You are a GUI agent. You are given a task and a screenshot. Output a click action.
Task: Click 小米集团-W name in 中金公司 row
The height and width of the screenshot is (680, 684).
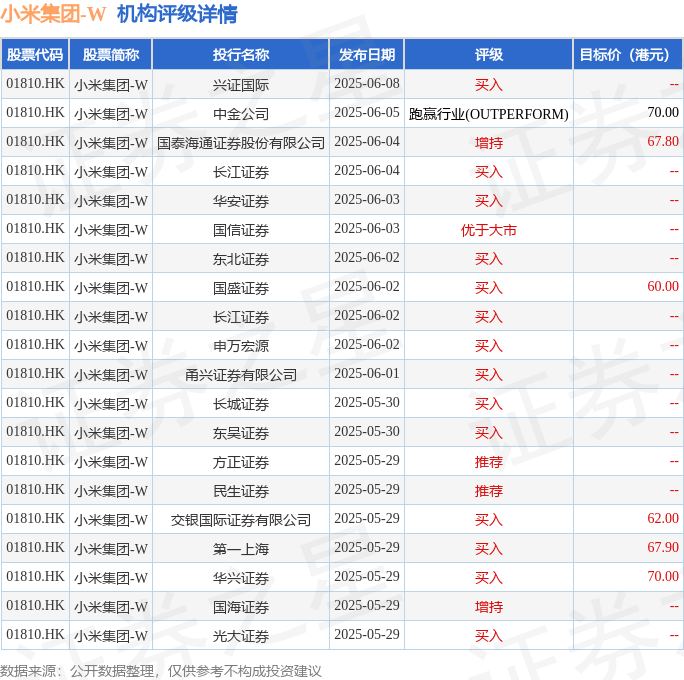111,114
